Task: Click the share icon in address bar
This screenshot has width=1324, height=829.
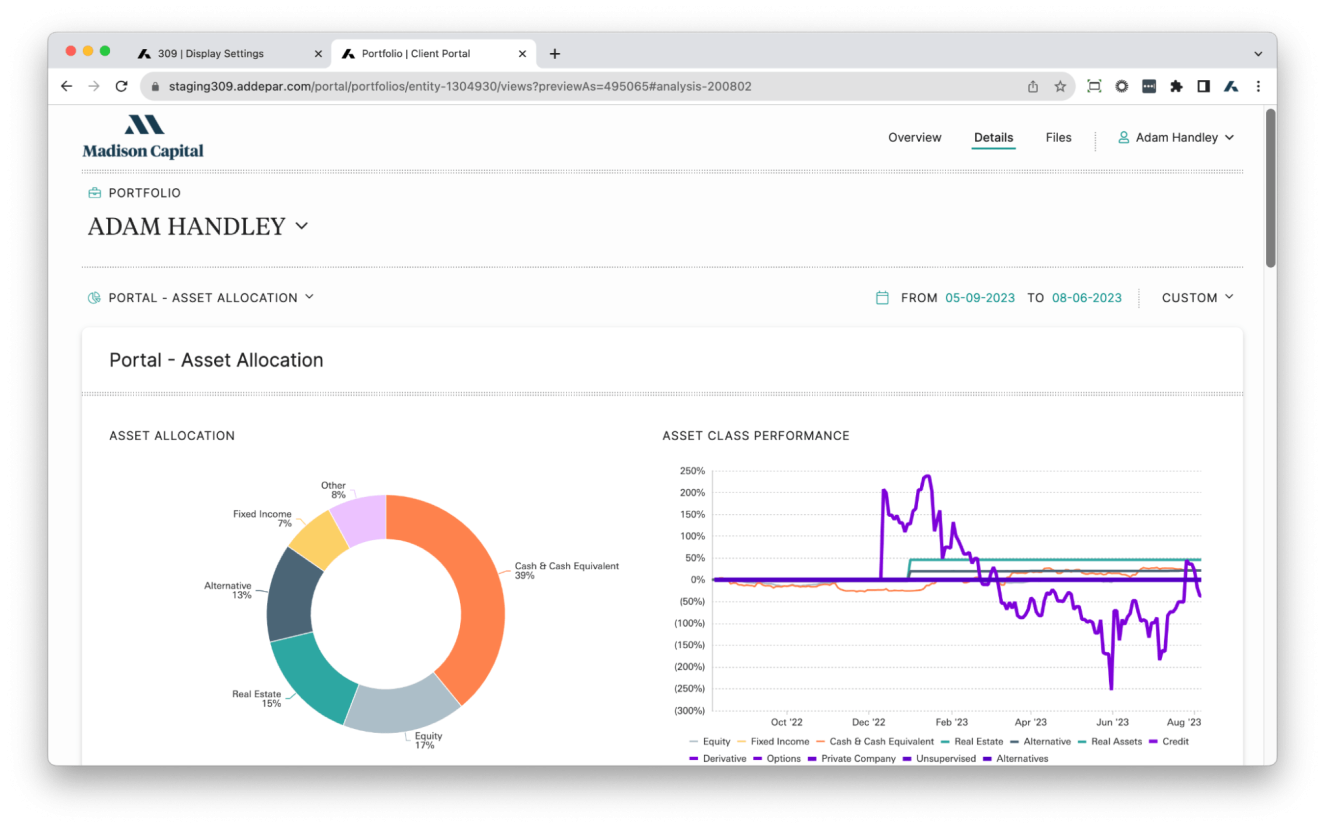Action: pyautogui.click(x=1033, y=87)
